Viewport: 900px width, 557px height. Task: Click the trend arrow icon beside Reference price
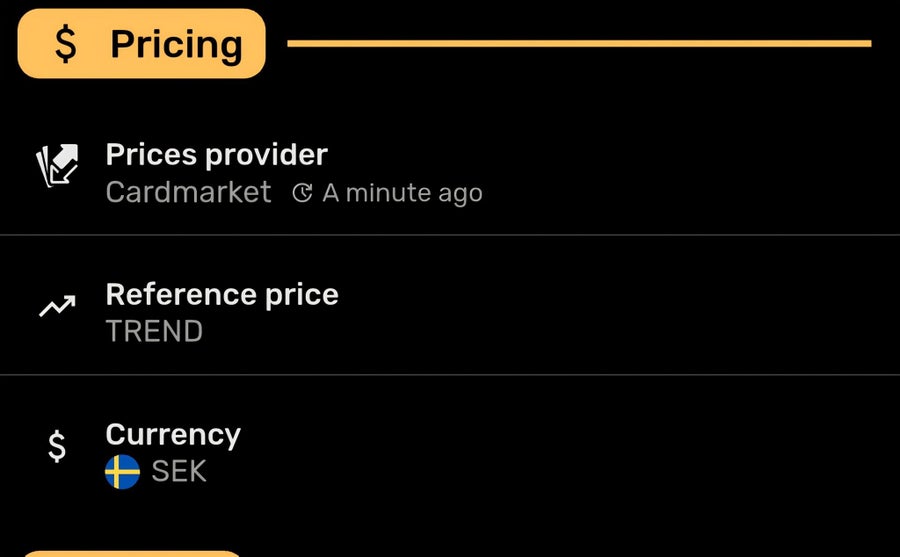click(x=57, y=306)
